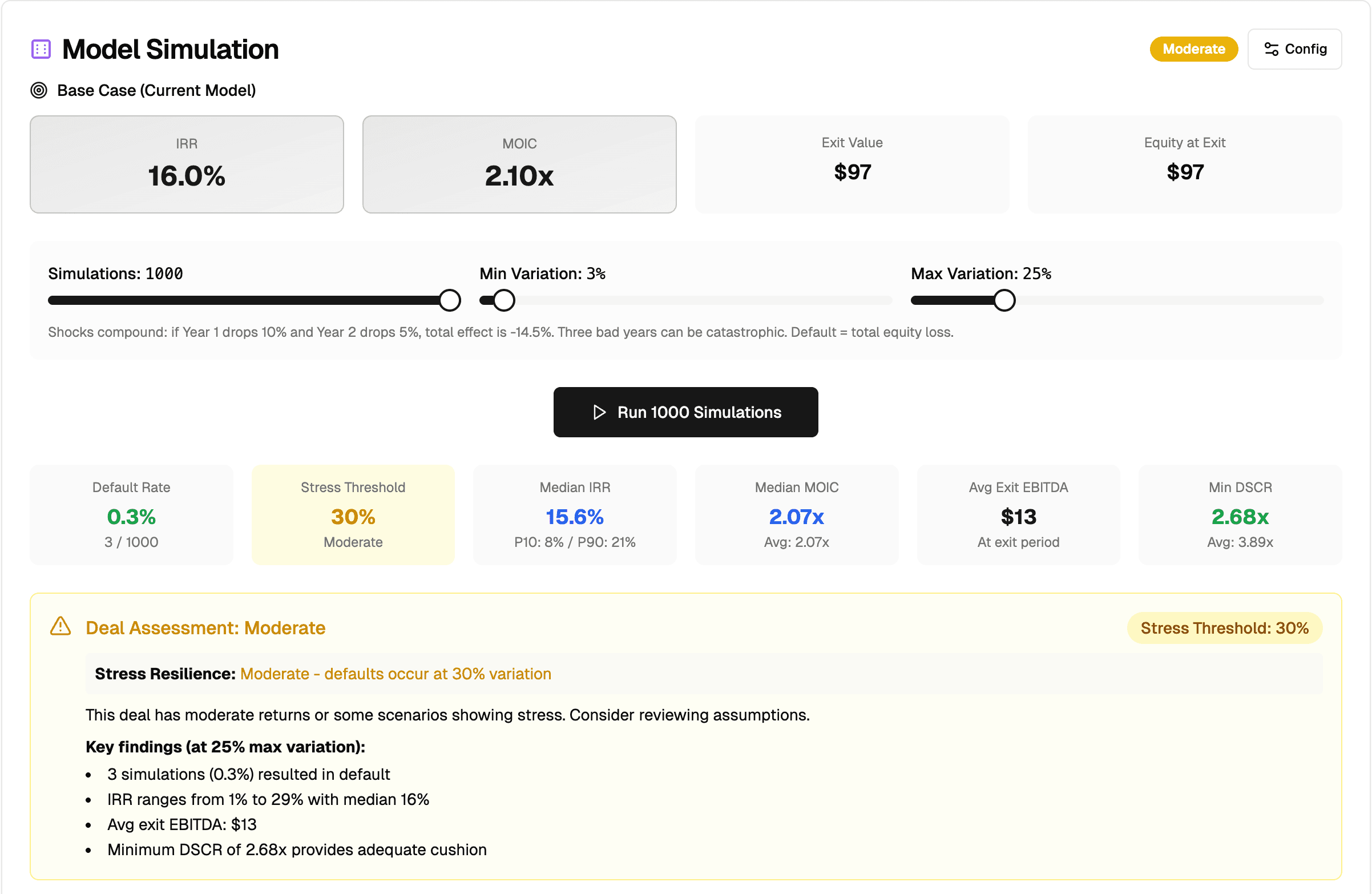Click the Min Variation slider handle
The width and height of the screenshot is (1372, 894).
[504, 300]
